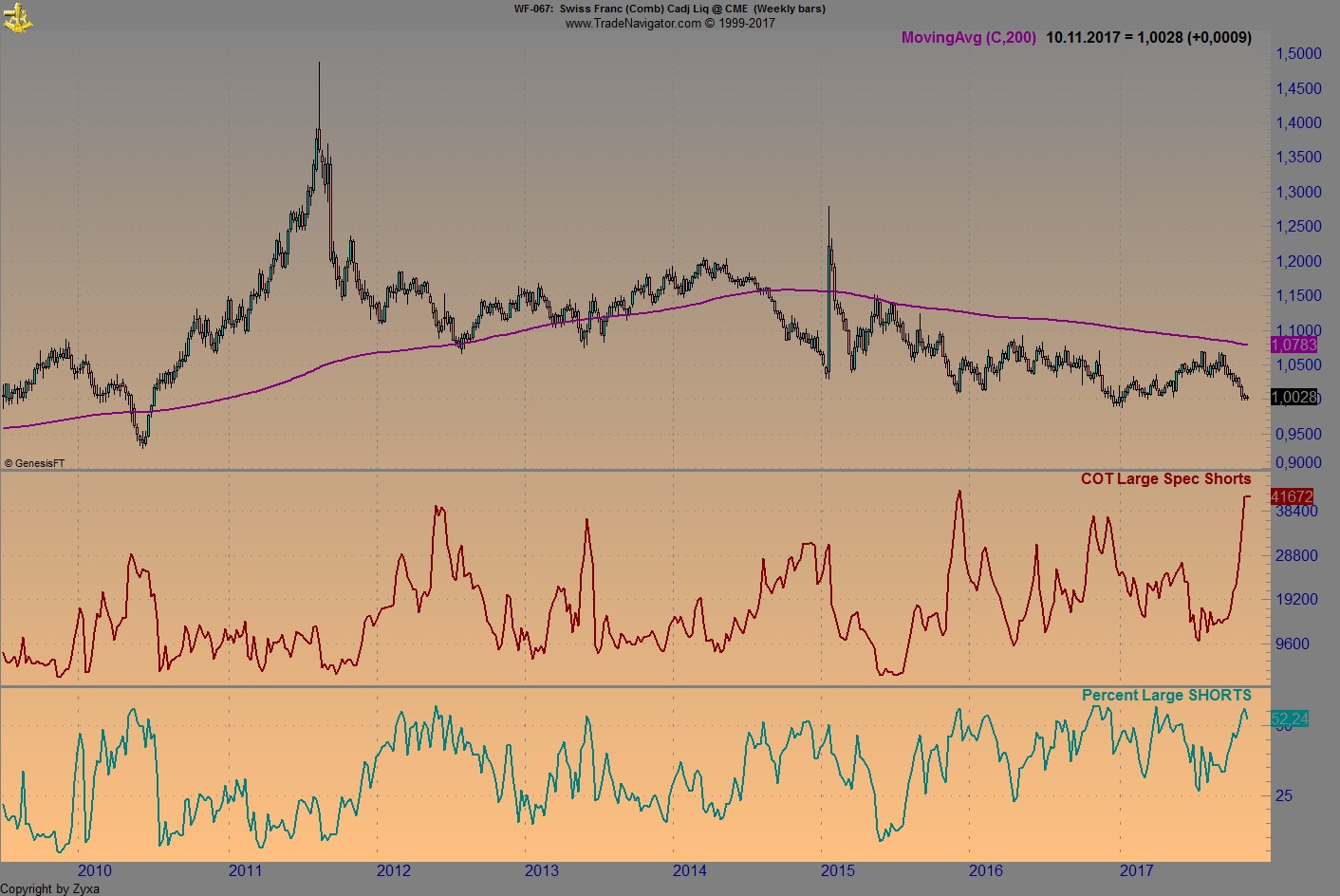This screenshot has height=896, width=1340.
Task: Click the 1,1000 price axis label
Action: point(1298,330)
